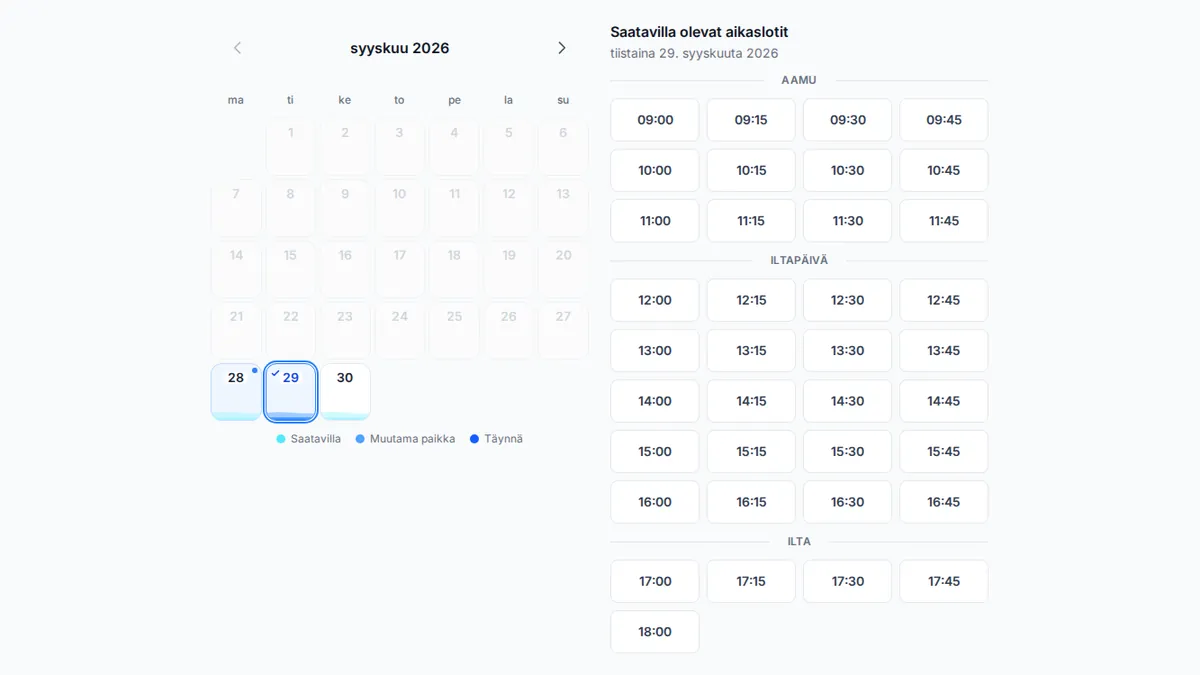Advance to the next month
The width and height of the screenshot is (1200, 675).
point(562,48)
